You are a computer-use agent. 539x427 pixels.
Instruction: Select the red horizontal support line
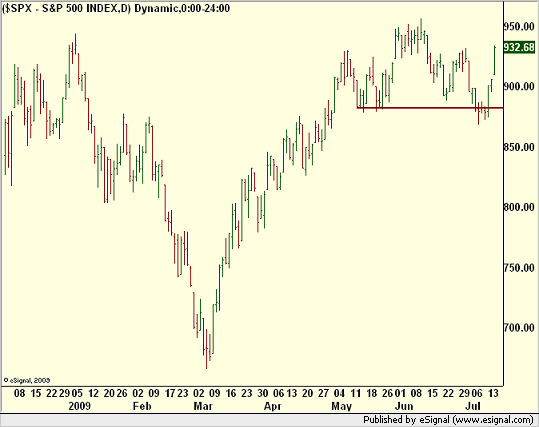tap(430, 108)
